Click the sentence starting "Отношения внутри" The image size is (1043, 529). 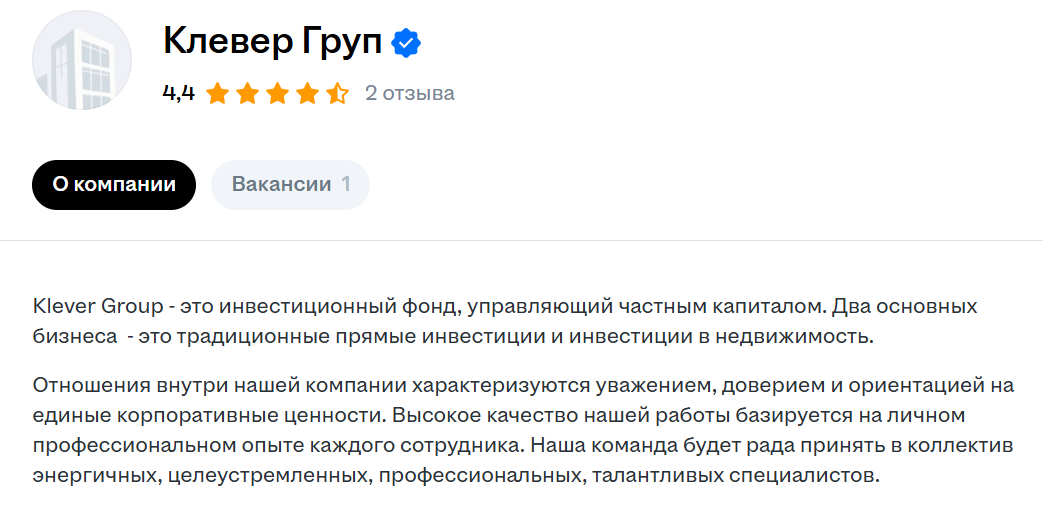click(300, 385)
